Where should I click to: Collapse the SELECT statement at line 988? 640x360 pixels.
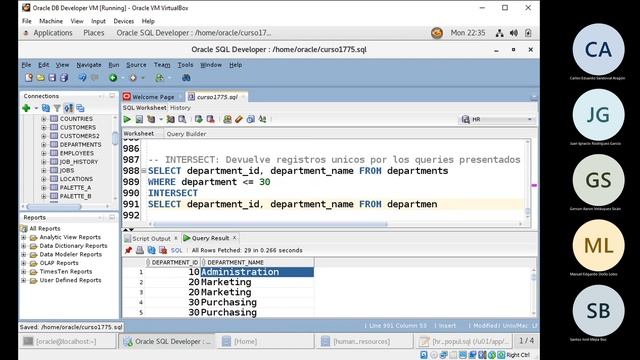(x=144, y=171)
